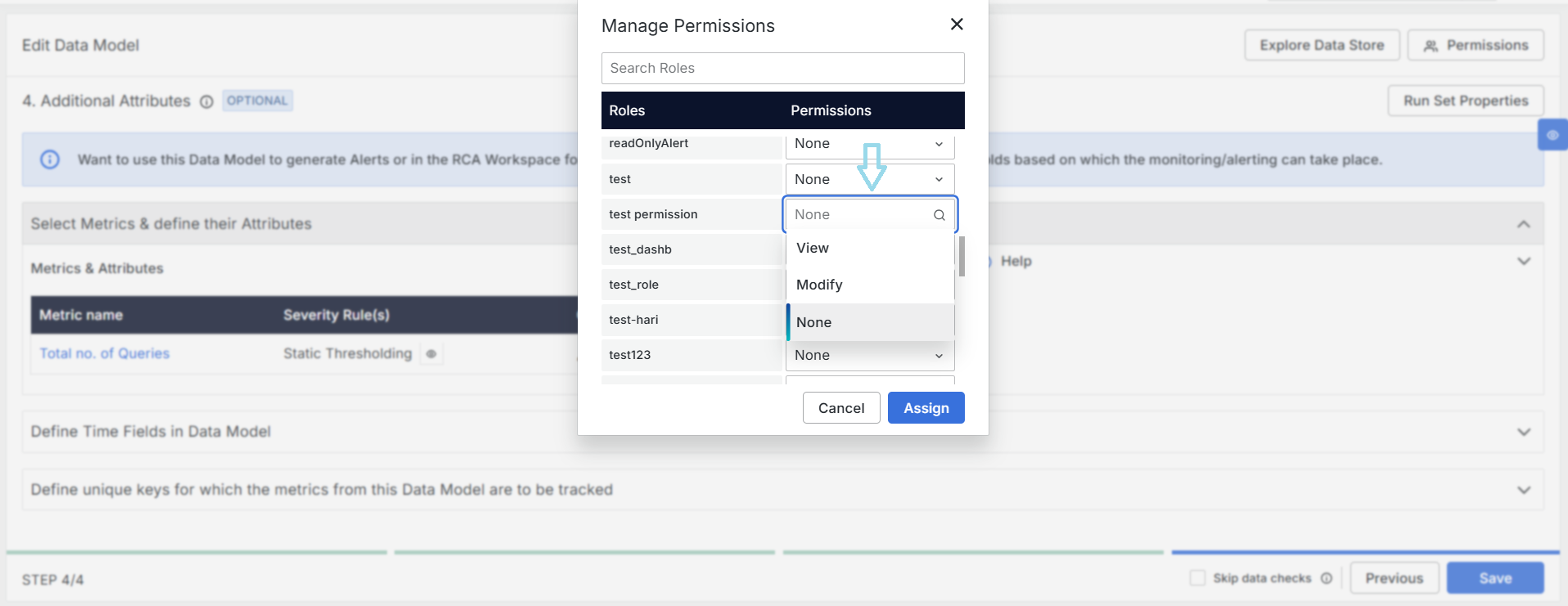Image resolution: width=1568 pixels, height=606 pixels.
Task: Click the info icon next to Additional Attributes
Action: click(206, 101)
